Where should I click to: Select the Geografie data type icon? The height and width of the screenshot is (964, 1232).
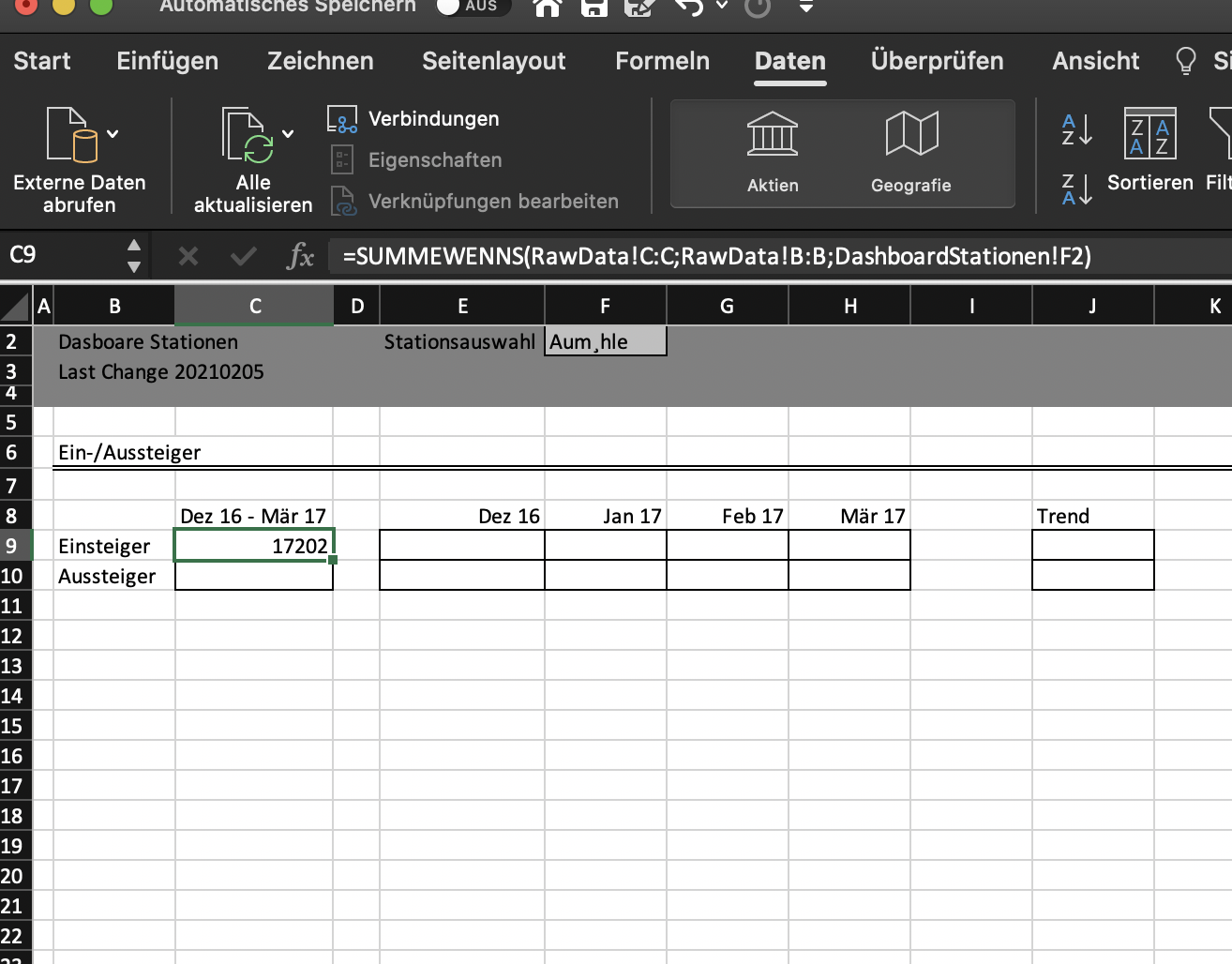pos(910,150)
